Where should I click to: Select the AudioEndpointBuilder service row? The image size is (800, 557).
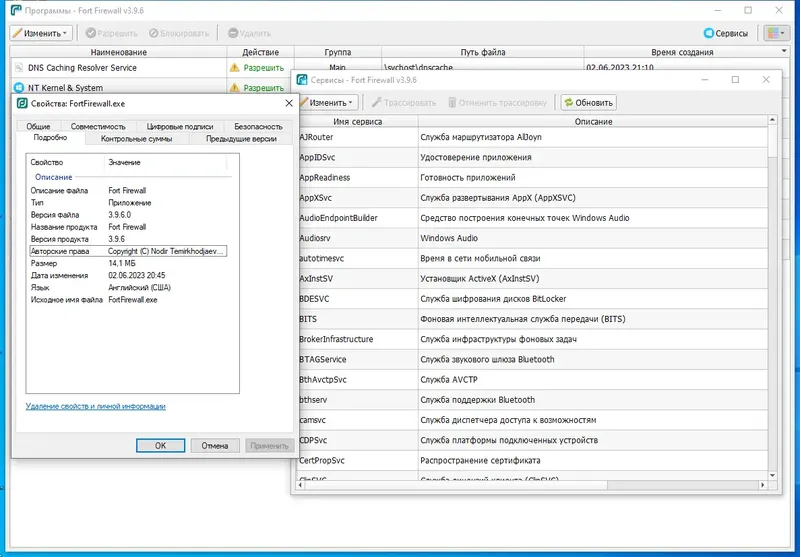tap(532, 218)
